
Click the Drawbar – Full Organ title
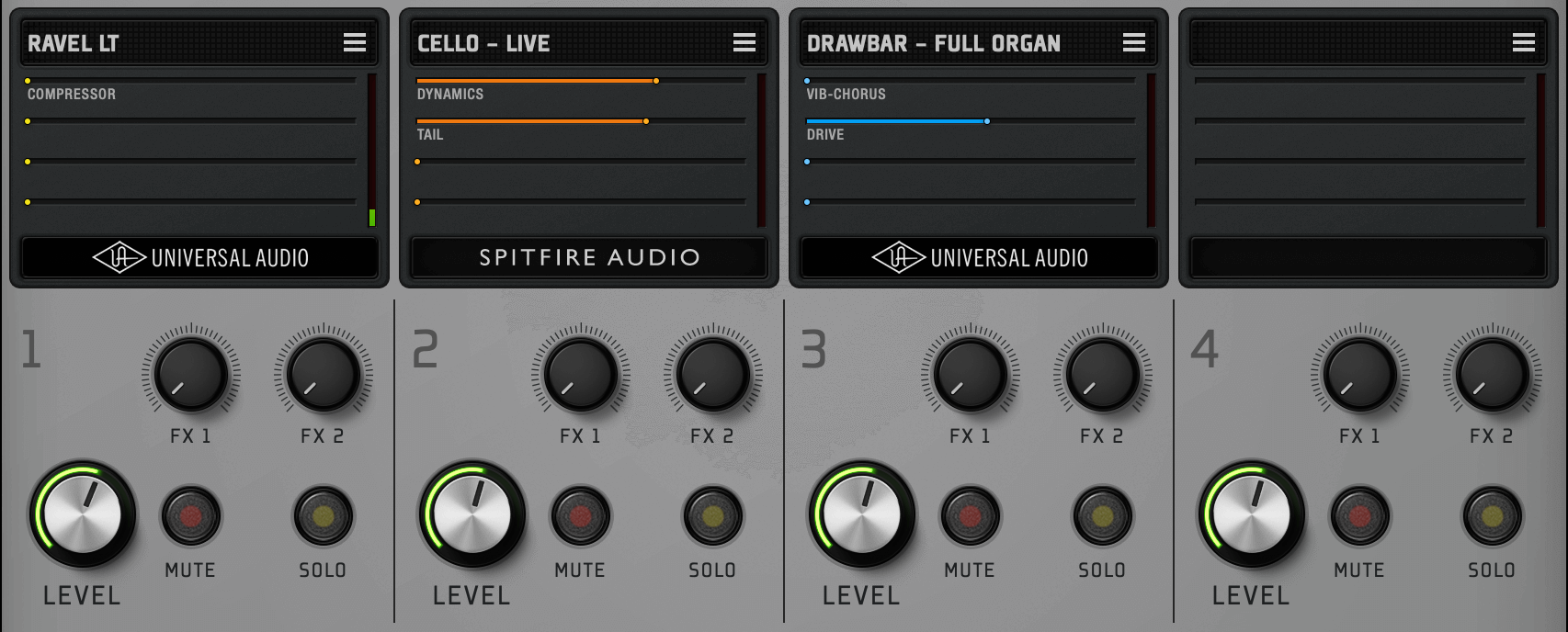[933, 43]
